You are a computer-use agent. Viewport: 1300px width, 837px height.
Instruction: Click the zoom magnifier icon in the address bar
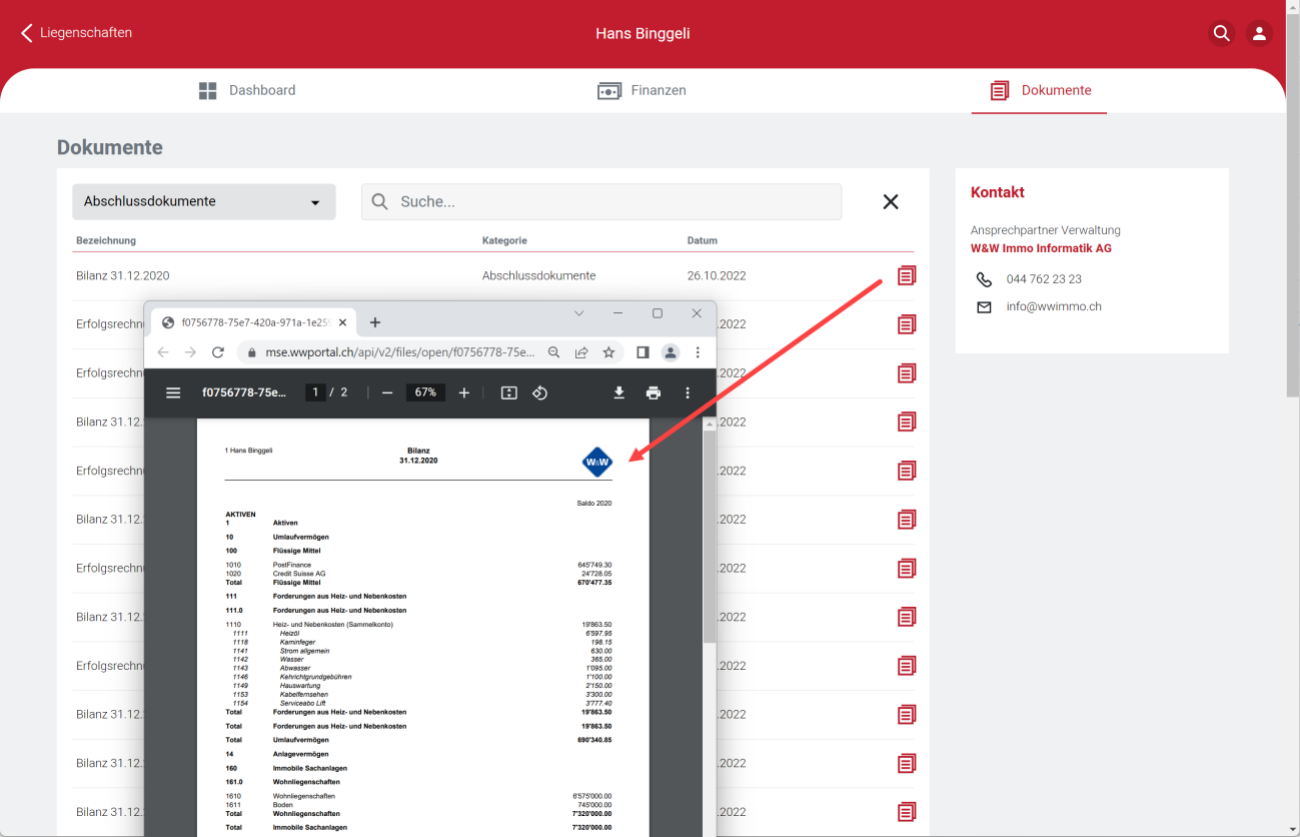point(554,352)
